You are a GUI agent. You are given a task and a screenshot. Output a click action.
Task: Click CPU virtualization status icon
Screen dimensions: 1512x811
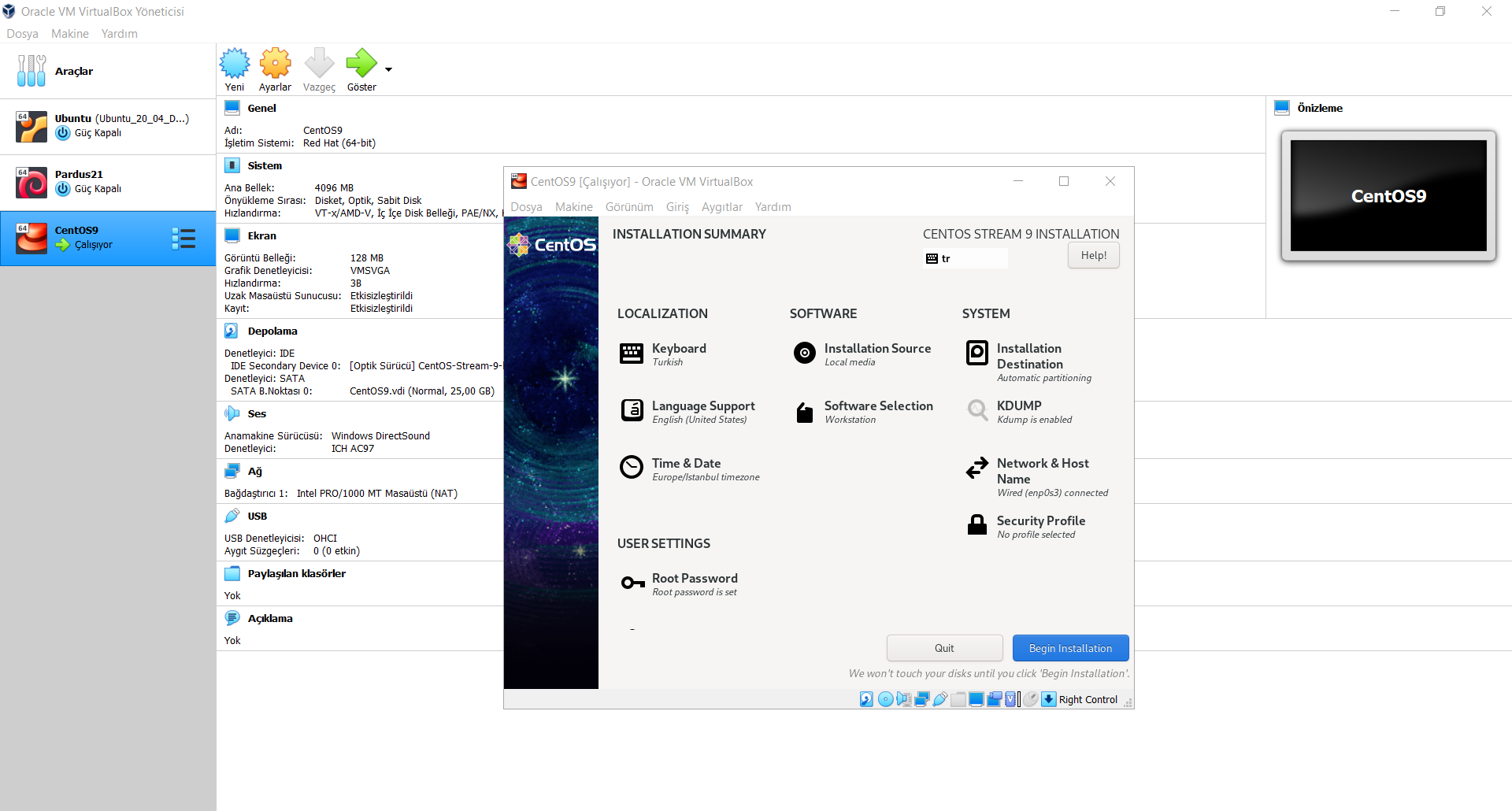(1012, 699)
